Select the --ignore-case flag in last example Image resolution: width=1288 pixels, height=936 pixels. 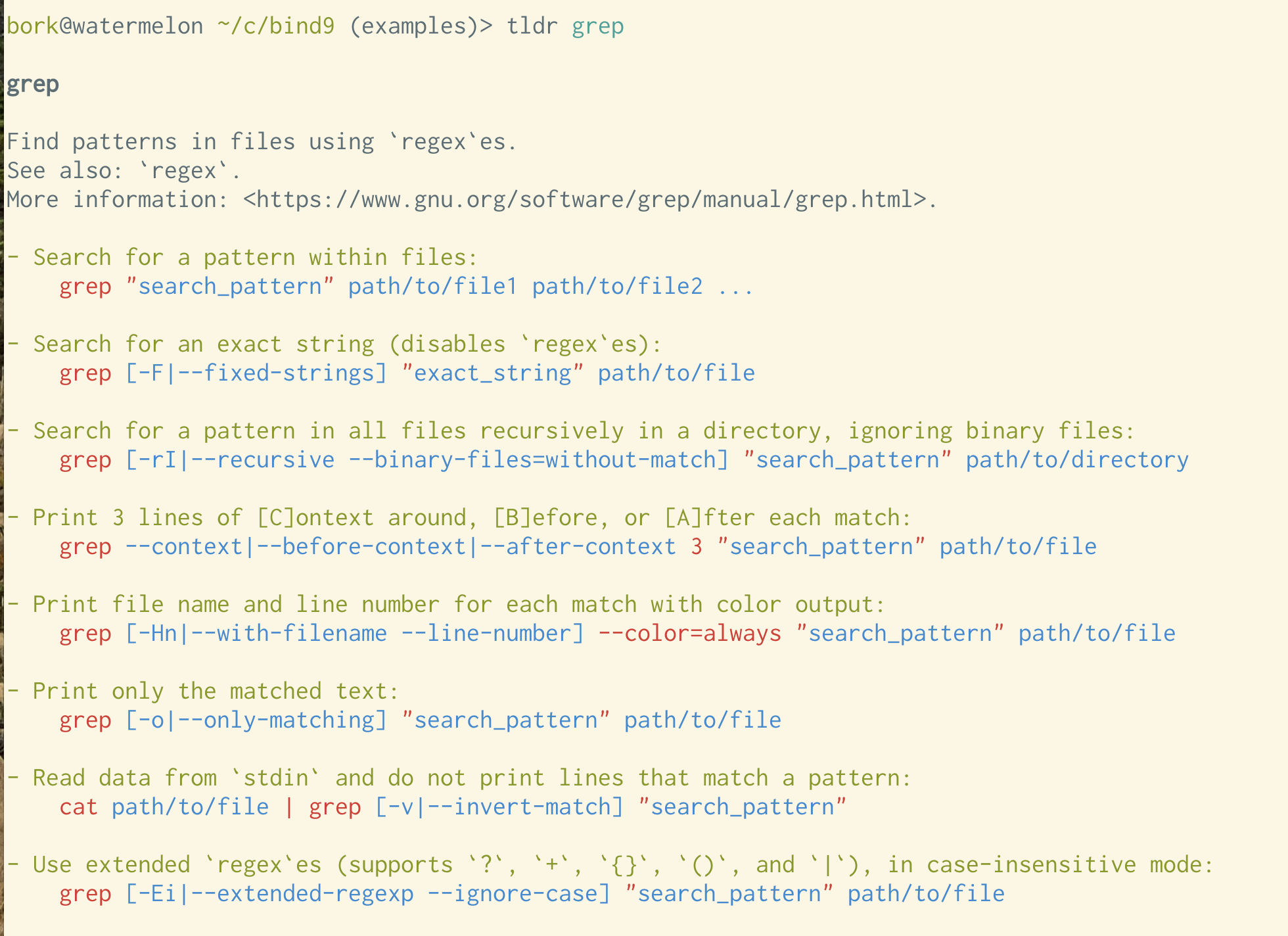519,893
